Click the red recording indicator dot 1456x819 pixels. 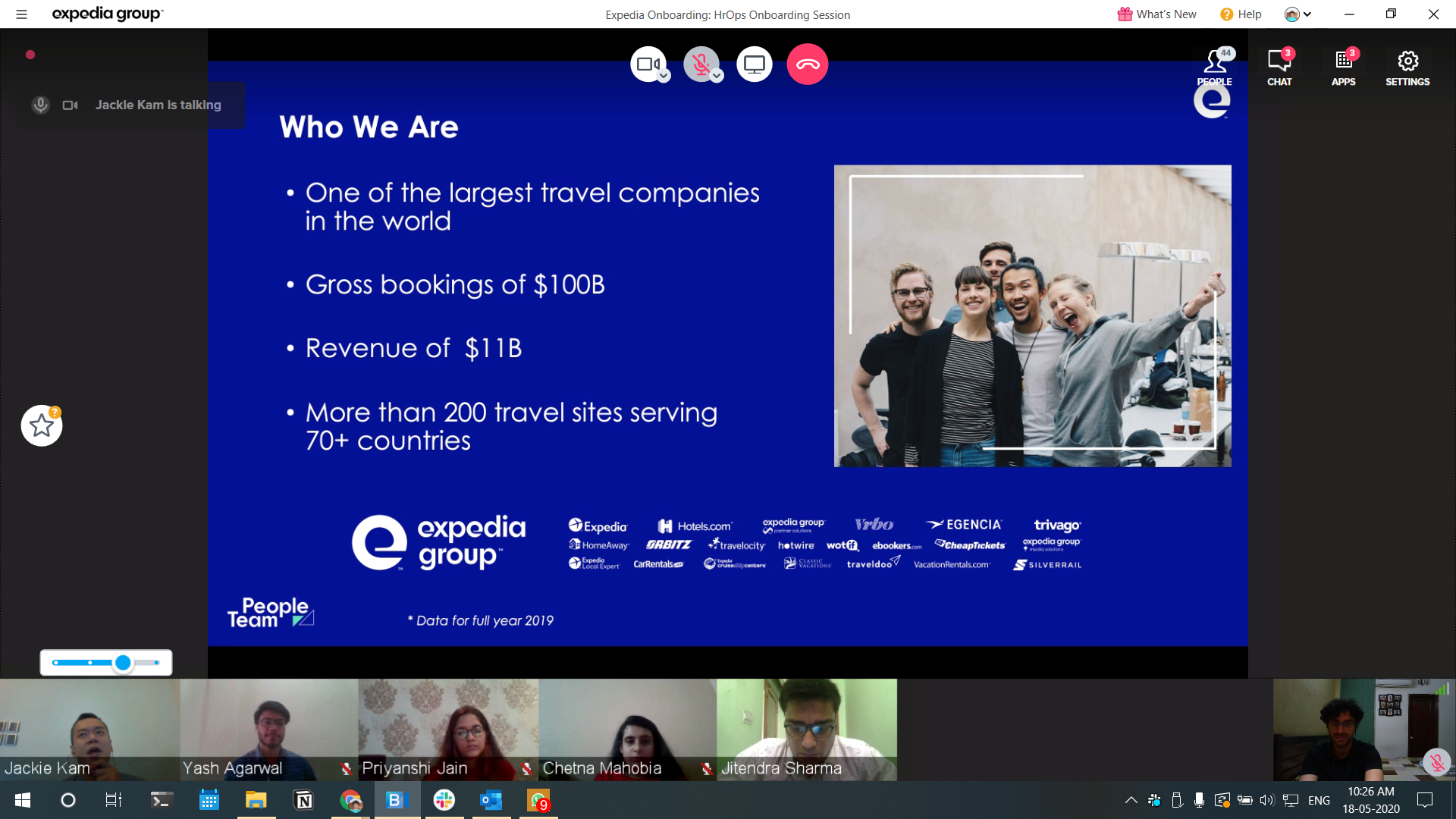[x=30, y=55]
